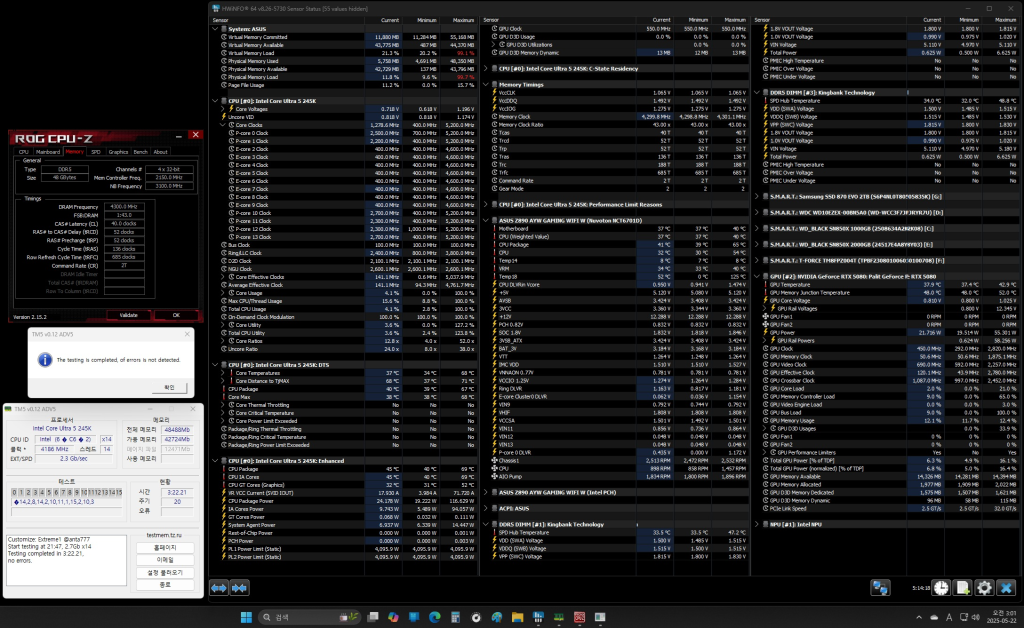Click the expand-columns arrows icon in HWiNFO

point(219,588)
